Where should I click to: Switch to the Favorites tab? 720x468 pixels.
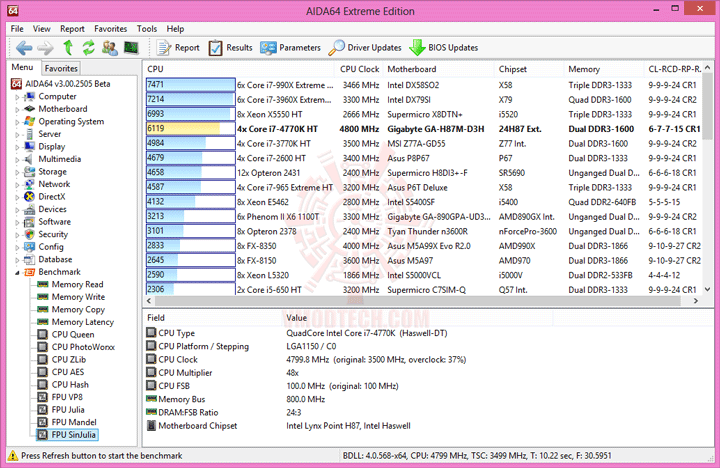61,68
